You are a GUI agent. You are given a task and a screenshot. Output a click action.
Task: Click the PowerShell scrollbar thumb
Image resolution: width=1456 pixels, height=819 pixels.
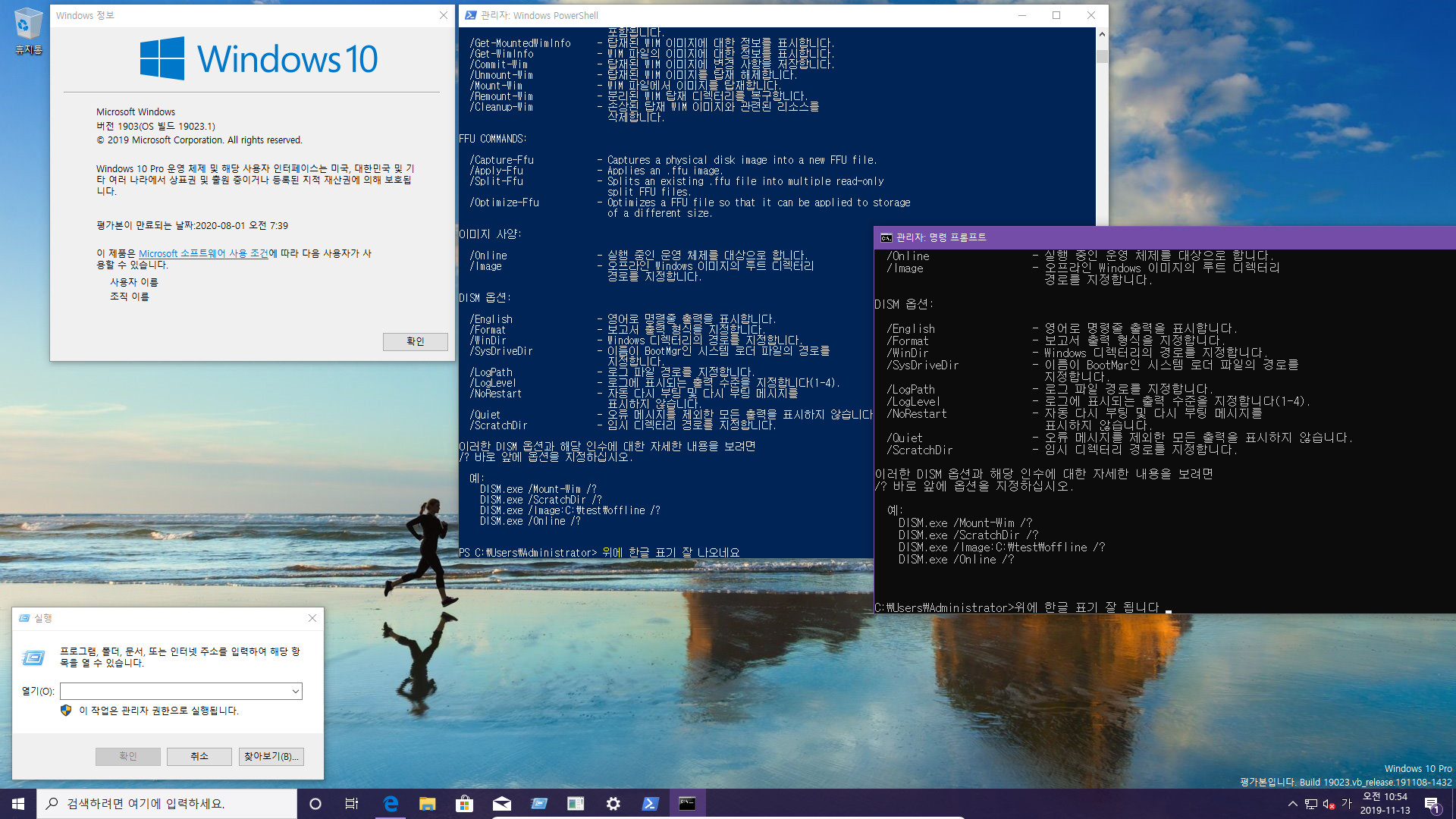coord(1102,56)
